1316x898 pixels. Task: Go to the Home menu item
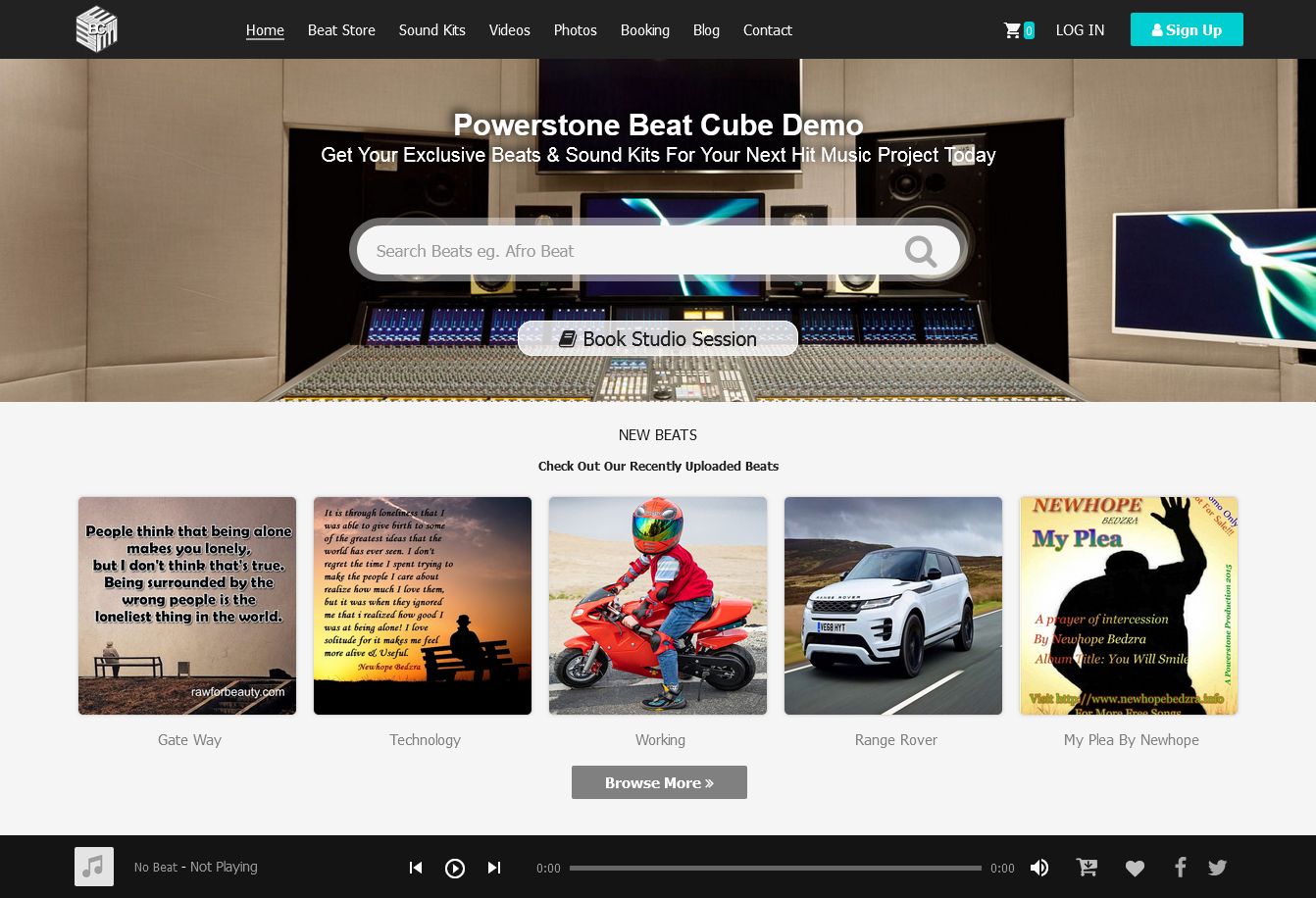(x=265, y=30)
